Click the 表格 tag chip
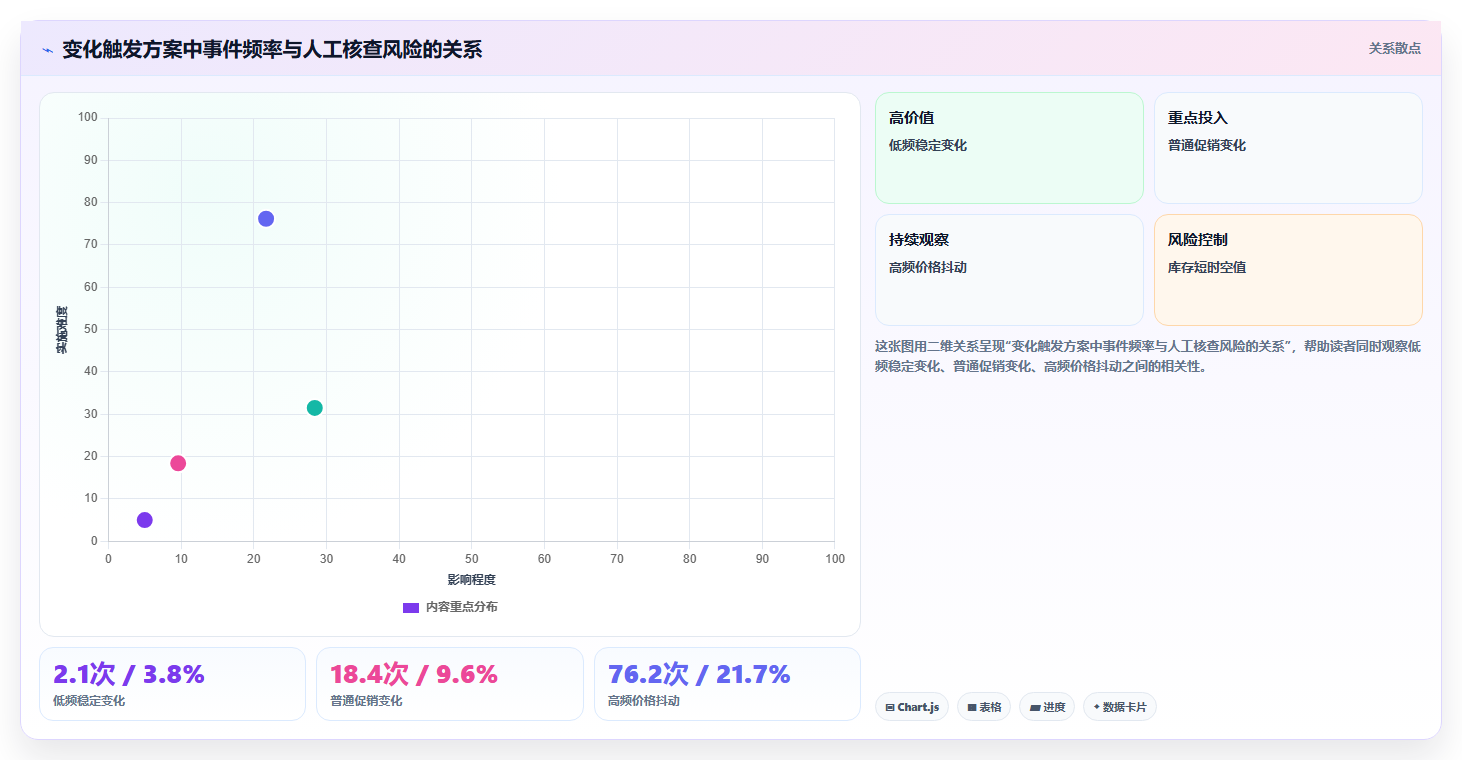 click(984, 707)
